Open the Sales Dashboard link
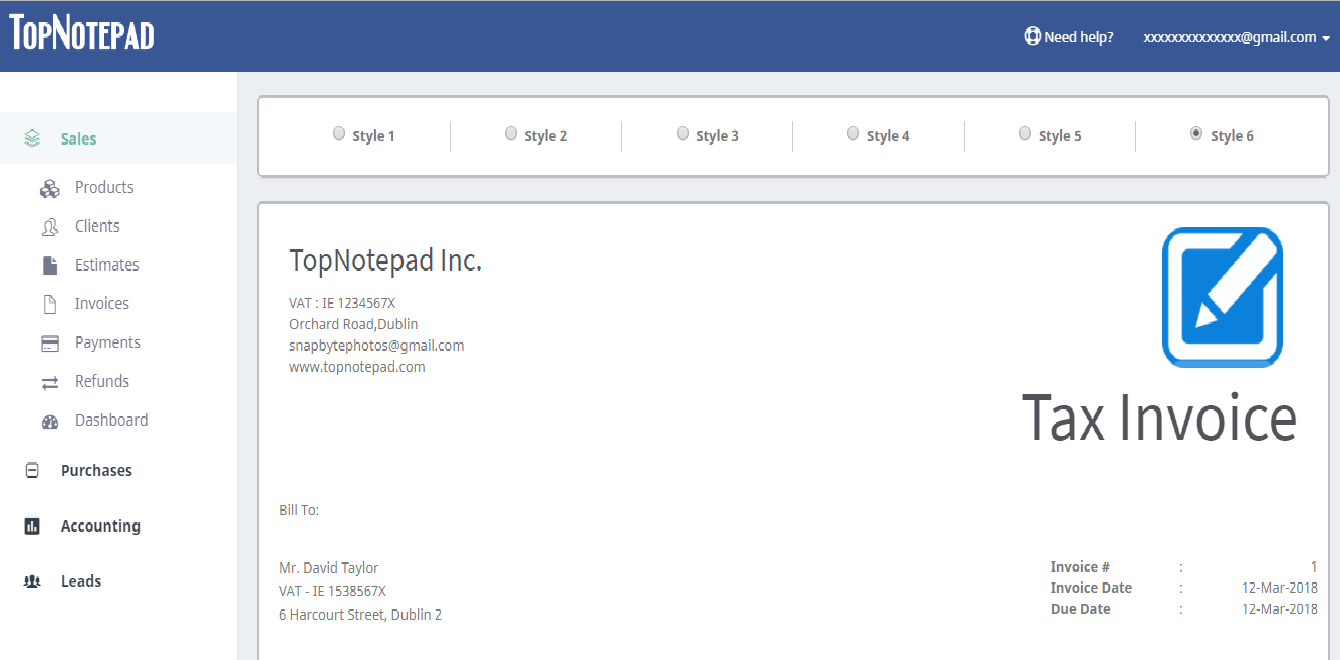1340x660 pixels. pyautogui.click(x=112, y=420)
